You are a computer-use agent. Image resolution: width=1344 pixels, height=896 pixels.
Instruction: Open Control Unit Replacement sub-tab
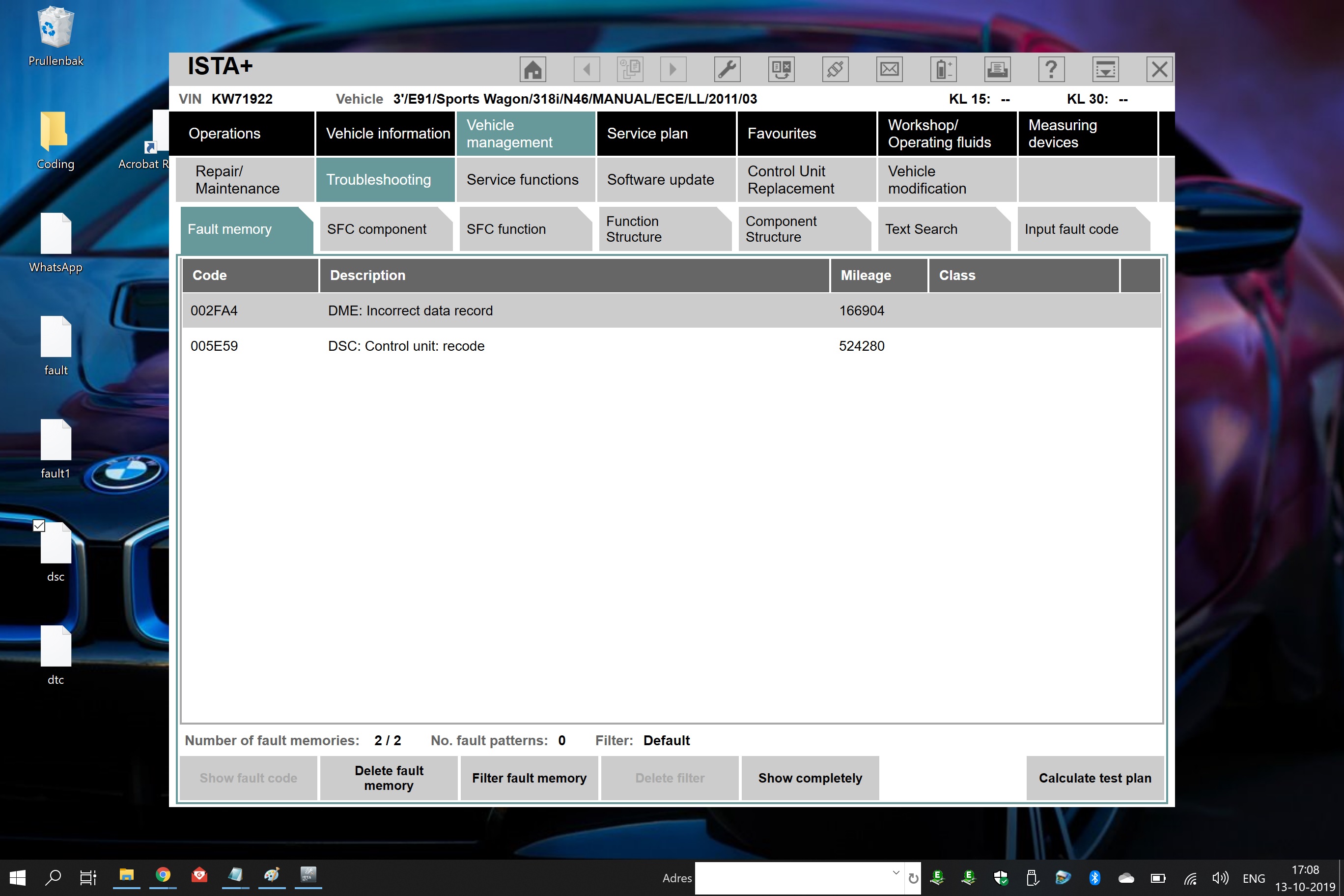point(807,180)
